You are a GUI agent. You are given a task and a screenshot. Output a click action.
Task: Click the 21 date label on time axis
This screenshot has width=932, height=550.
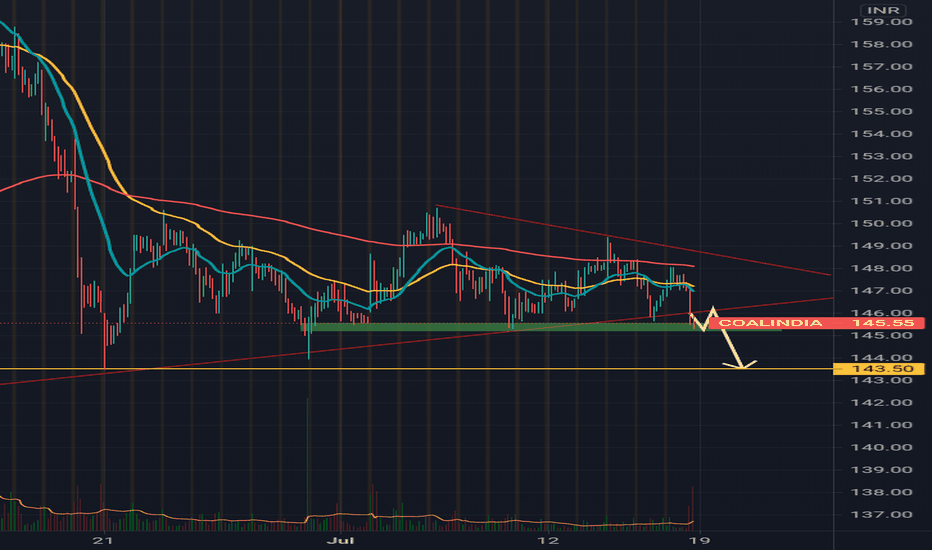(103, 540)
